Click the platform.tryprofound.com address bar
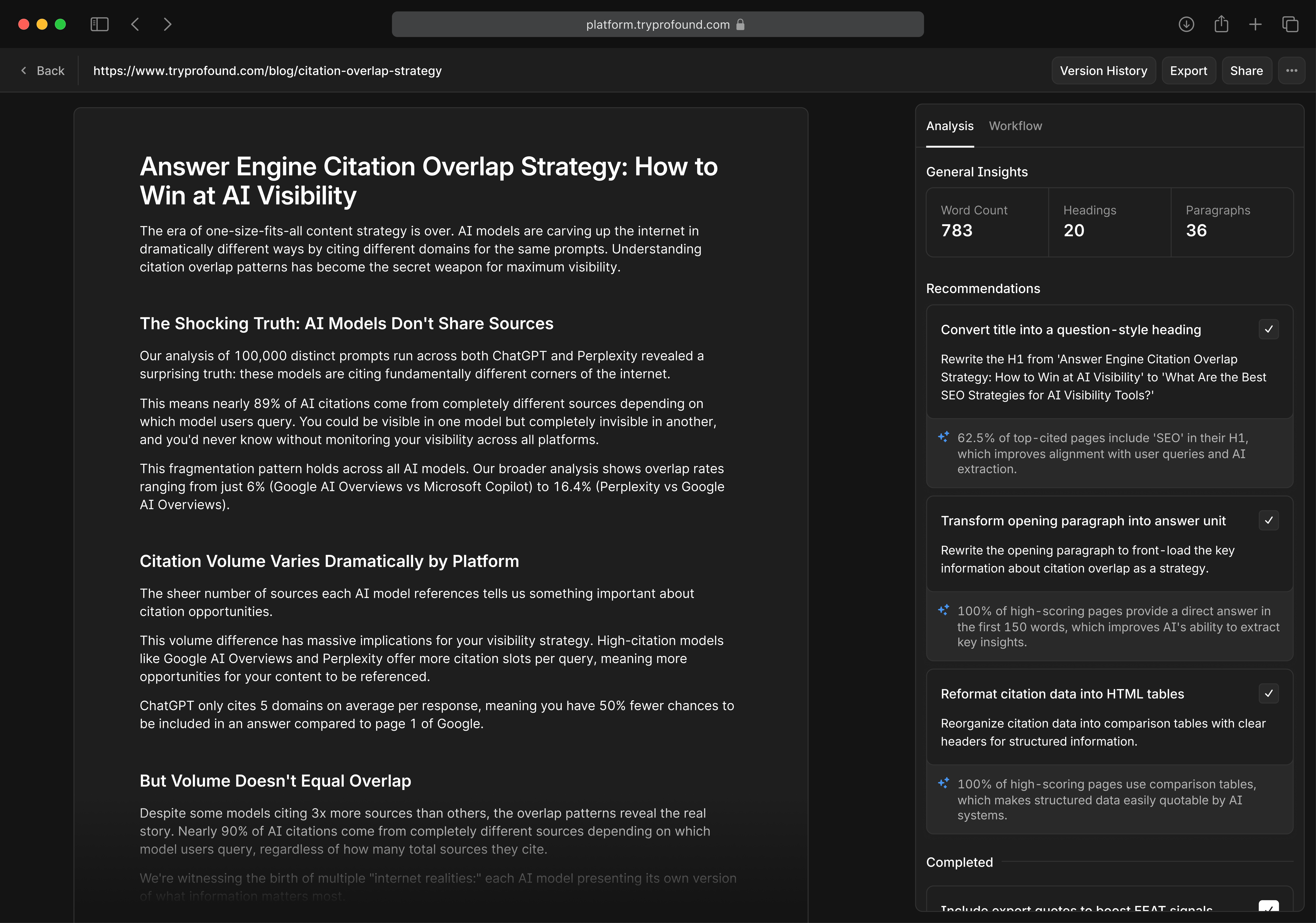Screen dimensions: 1316x923 (657, 24)
